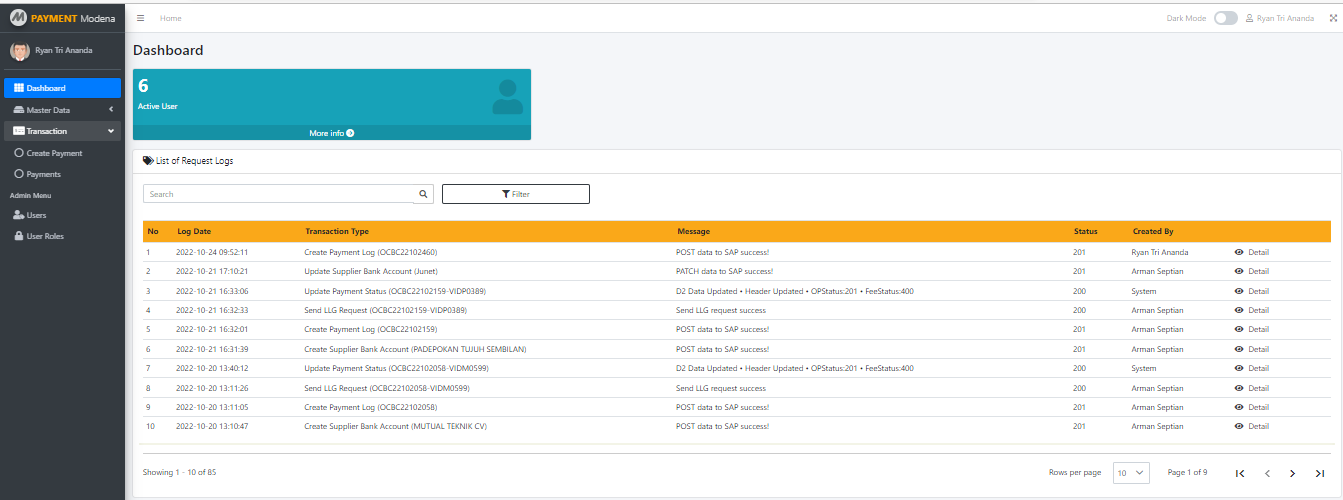
Task: Click the hamburger menu icon to collapse sidebar
Action: 141,18
